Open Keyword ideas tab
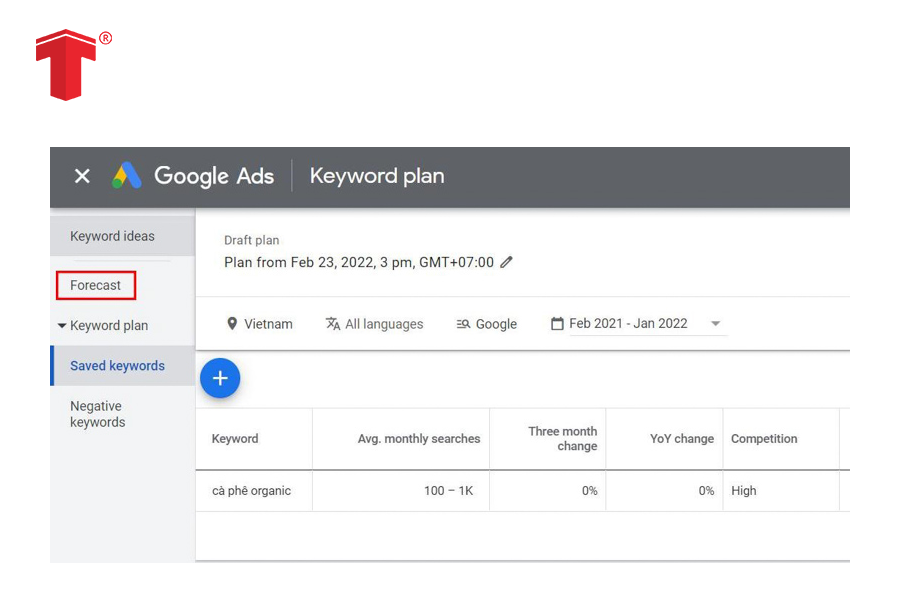Screen dimensions: 900x600 click(x=122, y=236)
